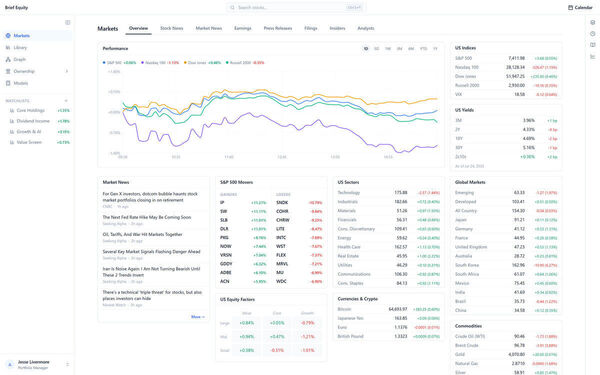Click the calendar icon in top bar
This screenshot has height=375, width=600.
click(x=570, y=7)
